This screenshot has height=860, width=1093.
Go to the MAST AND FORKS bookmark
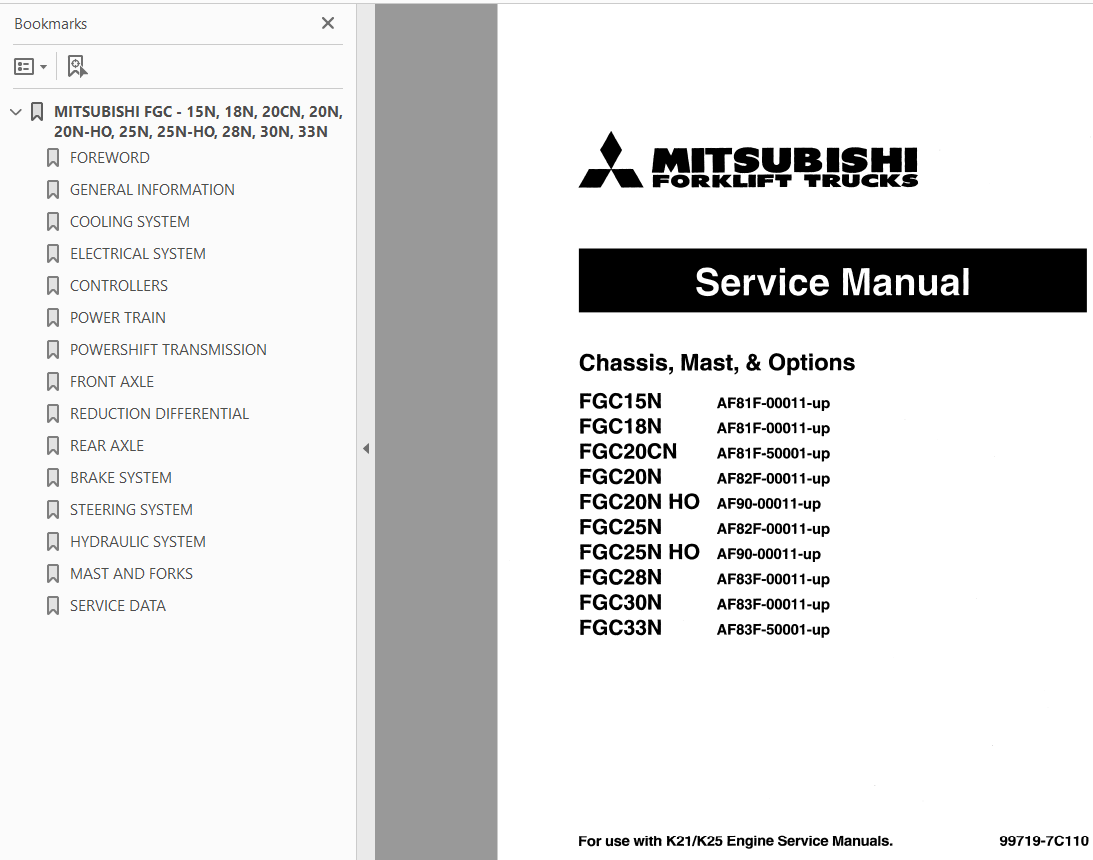pyautogui.click(x=131, y=574)
